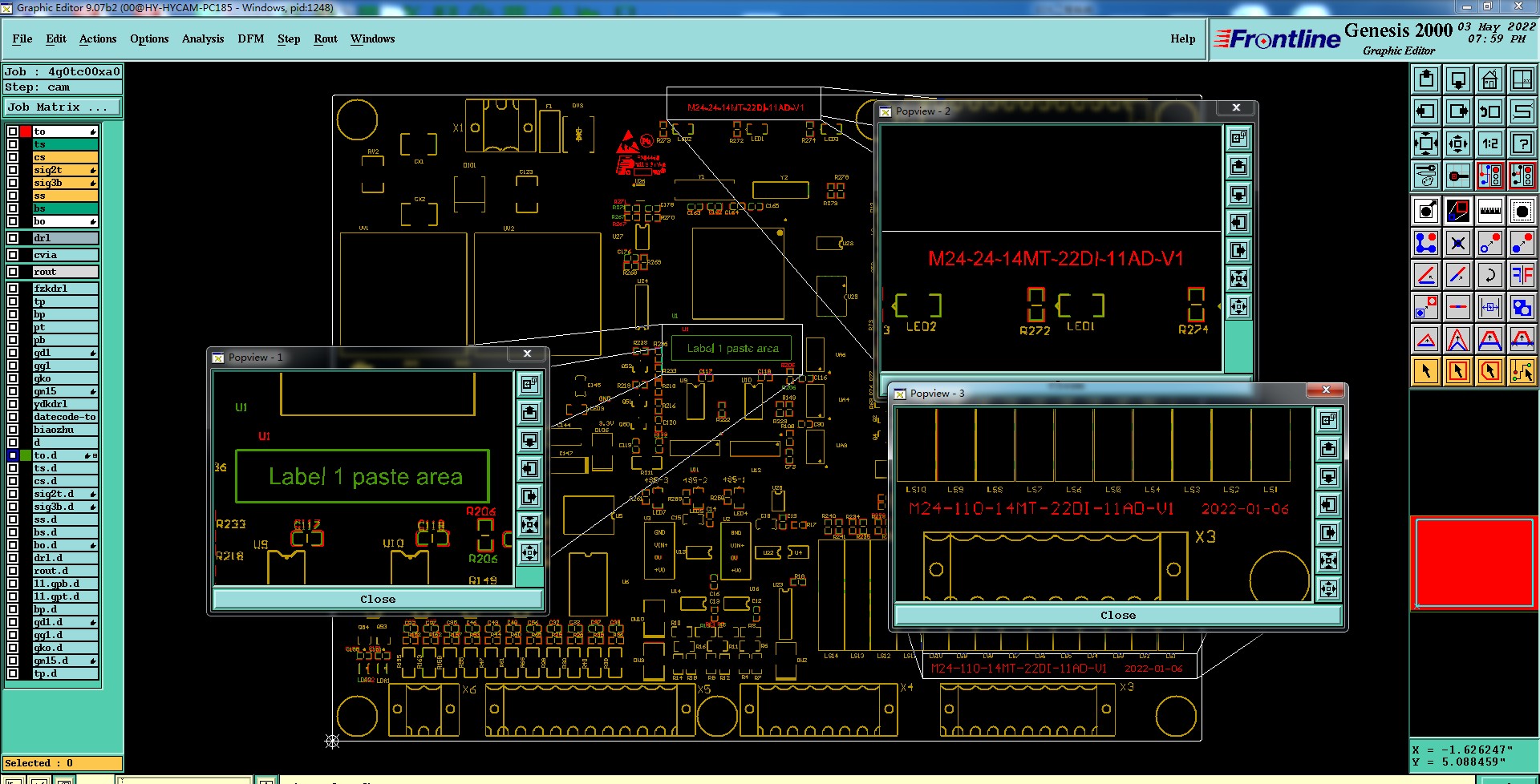Click the XY coordinate window icon
The image size is (1540, 784).
(x=1522, y=79)
